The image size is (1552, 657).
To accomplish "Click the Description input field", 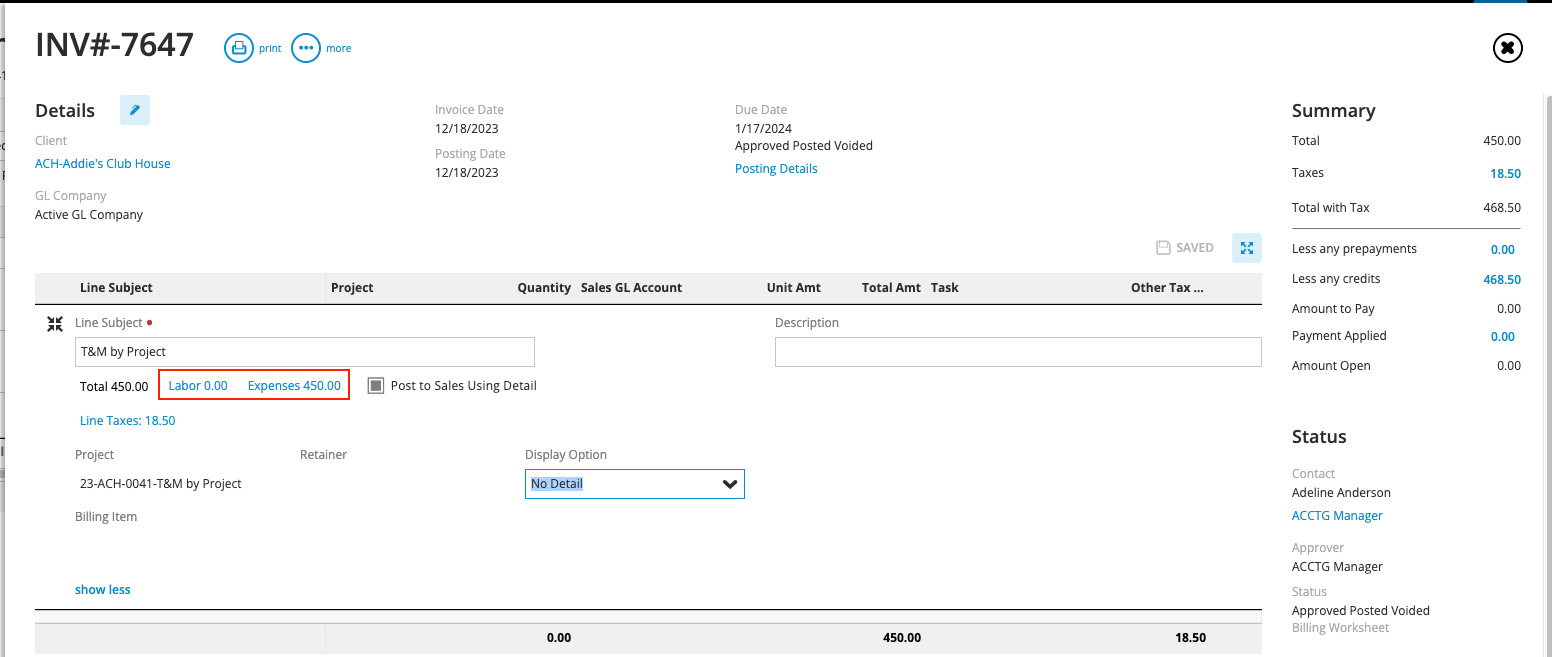I will tap(1018, 352).
